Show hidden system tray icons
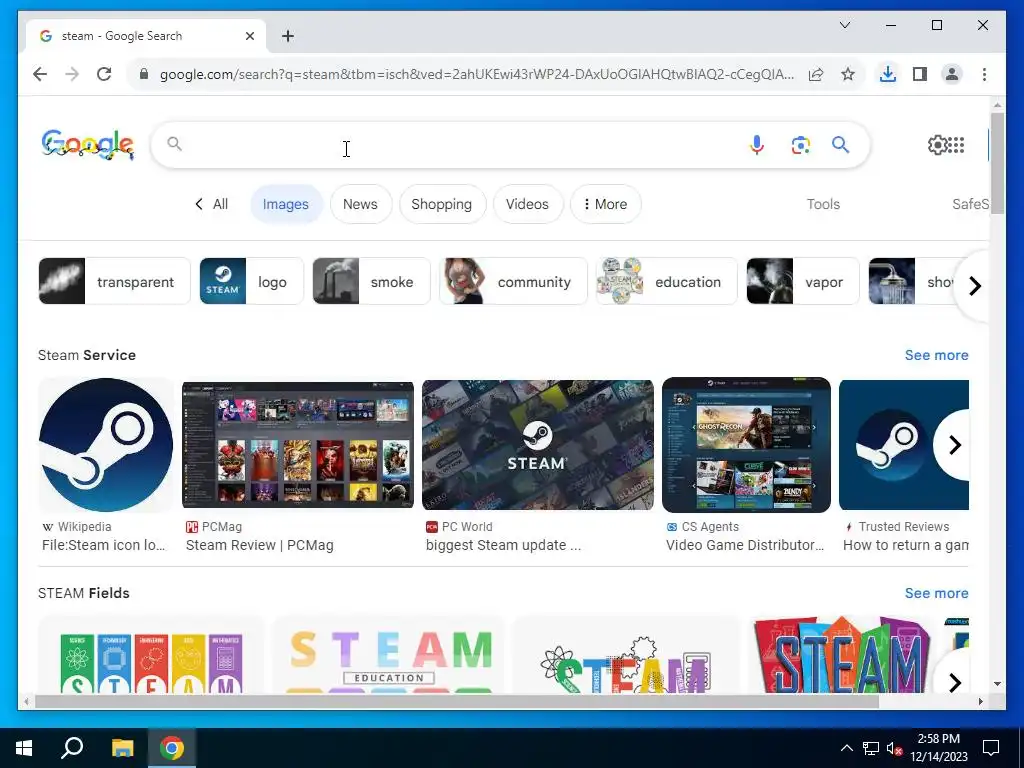Viewport: 1024px width, 768px height. tap(846, 748)
